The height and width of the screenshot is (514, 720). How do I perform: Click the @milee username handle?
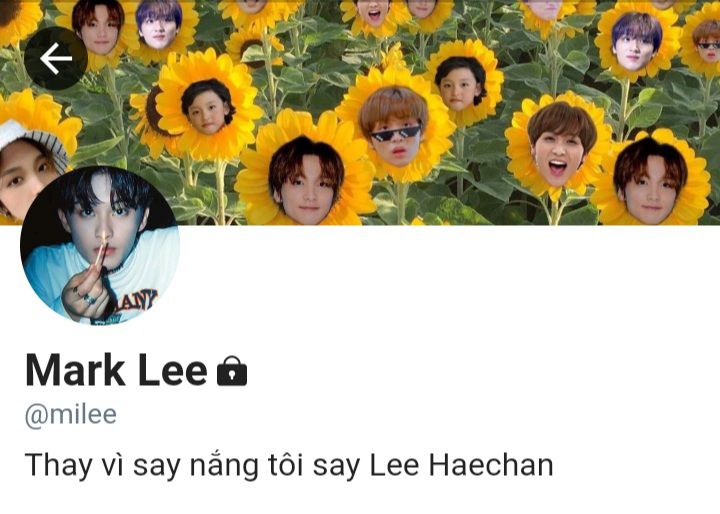point(71,415)
